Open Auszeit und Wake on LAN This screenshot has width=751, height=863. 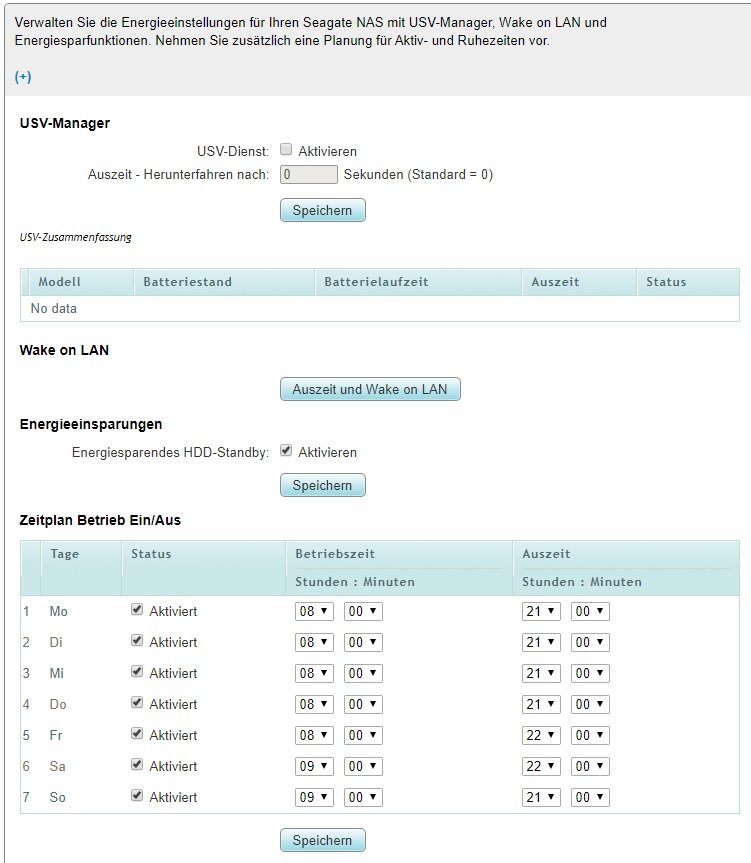click(x=370, y=389)
